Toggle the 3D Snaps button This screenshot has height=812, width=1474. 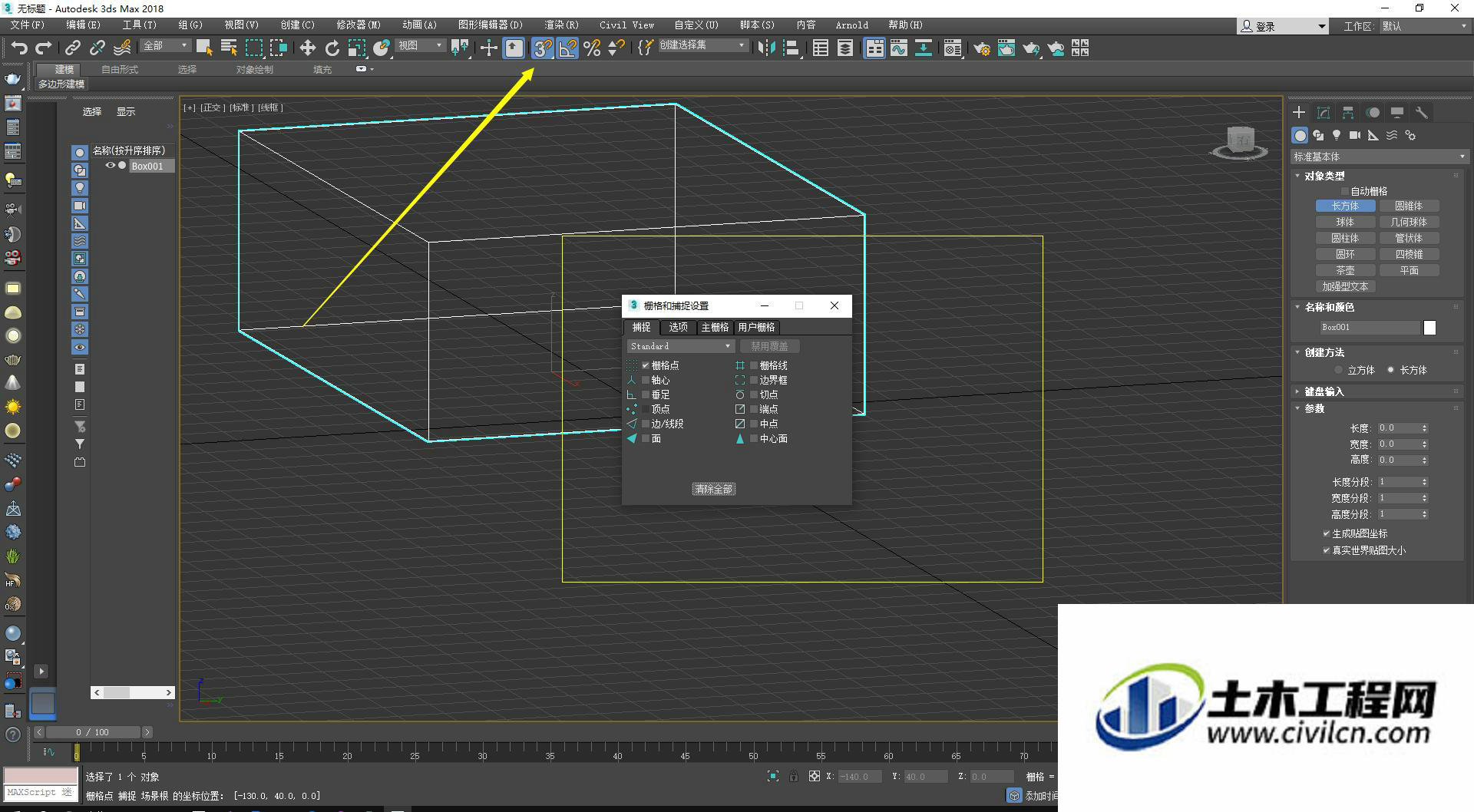click(543, 48)
